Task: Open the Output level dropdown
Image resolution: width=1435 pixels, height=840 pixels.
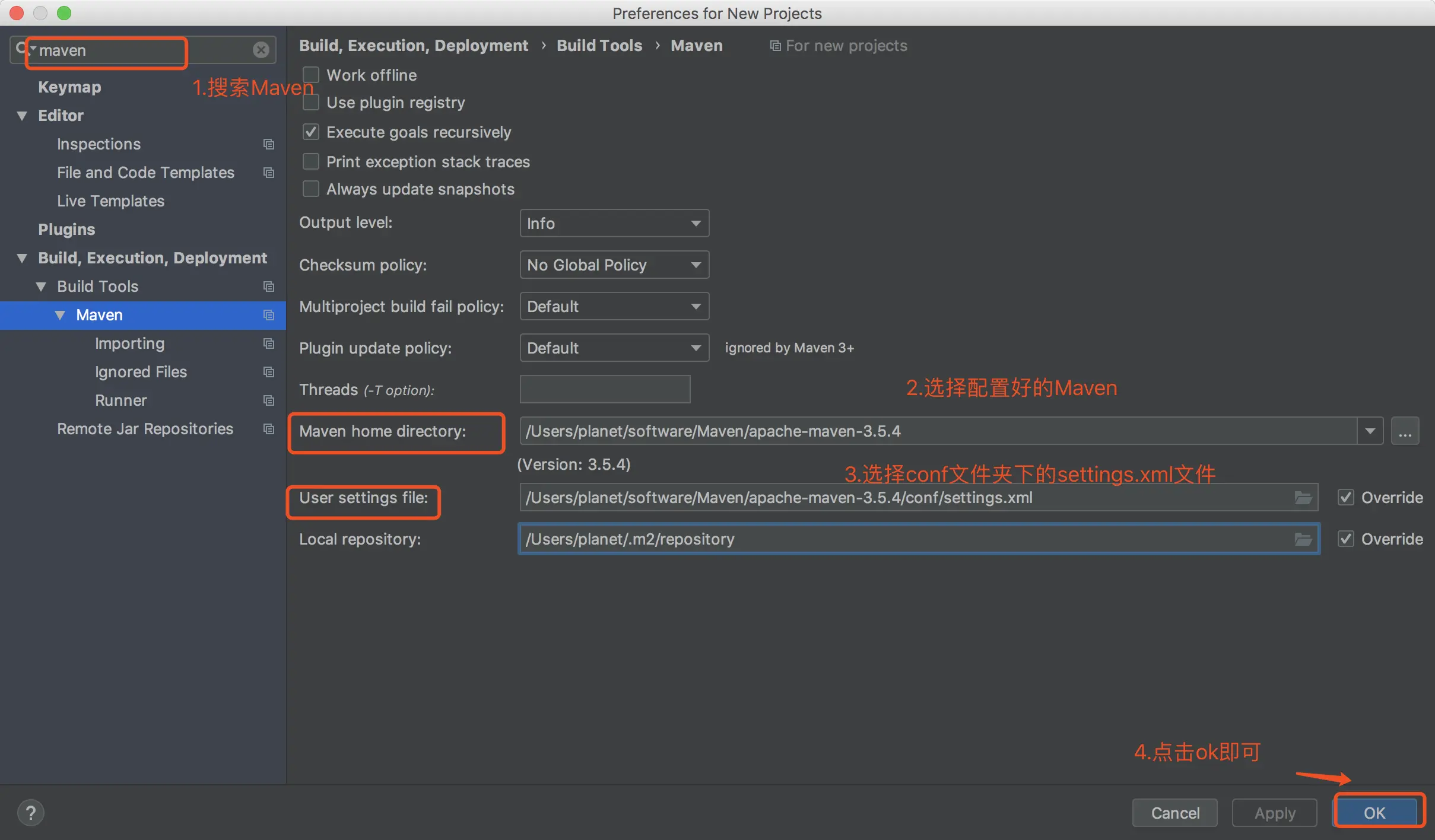Action: pyautogui.click(x=614, y=224)
